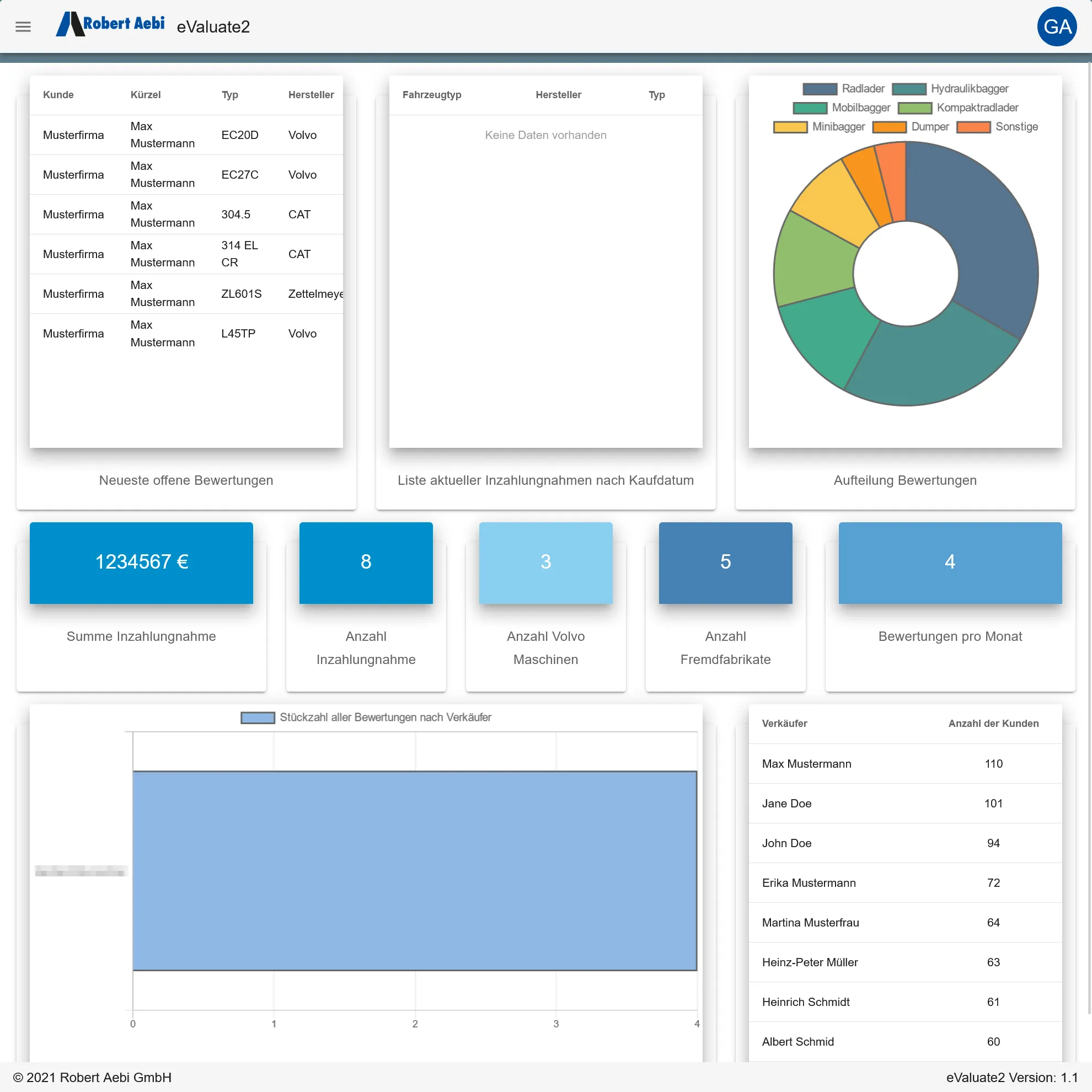This screenshot has height=1092, width=1092.
Task: Toggle the Minibagger legend entry
Action: (820, 127)
